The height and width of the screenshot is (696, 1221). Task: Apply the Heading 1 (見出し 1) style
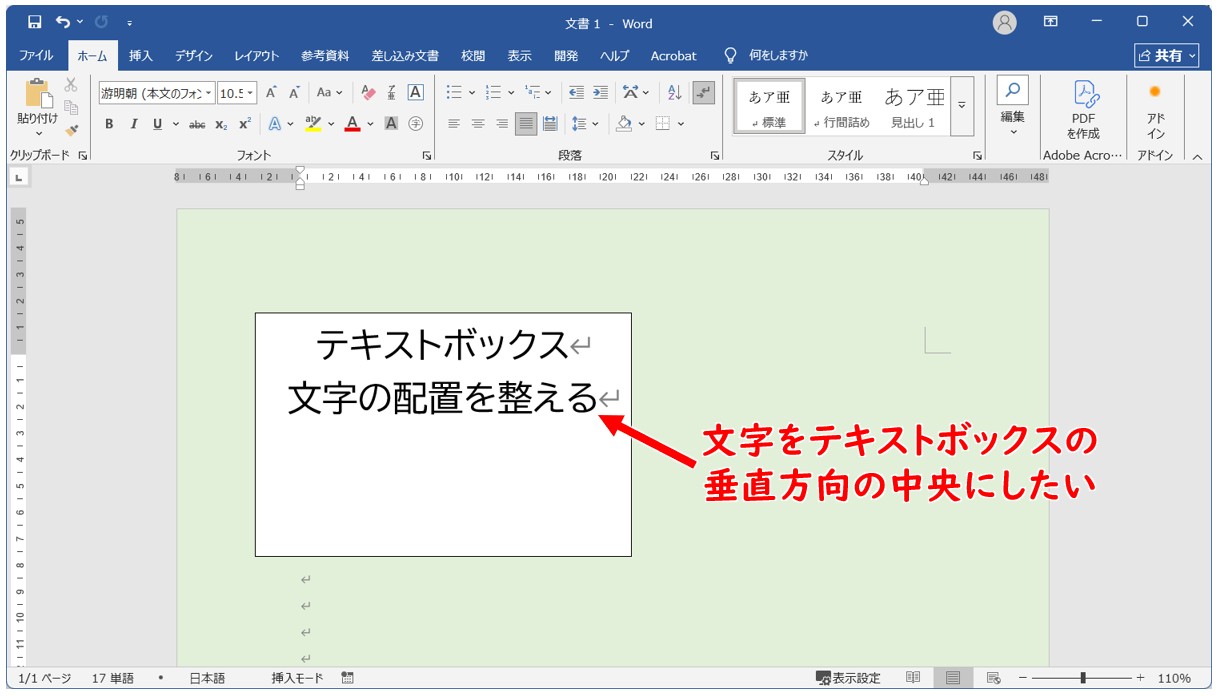[x=913, y=107]
